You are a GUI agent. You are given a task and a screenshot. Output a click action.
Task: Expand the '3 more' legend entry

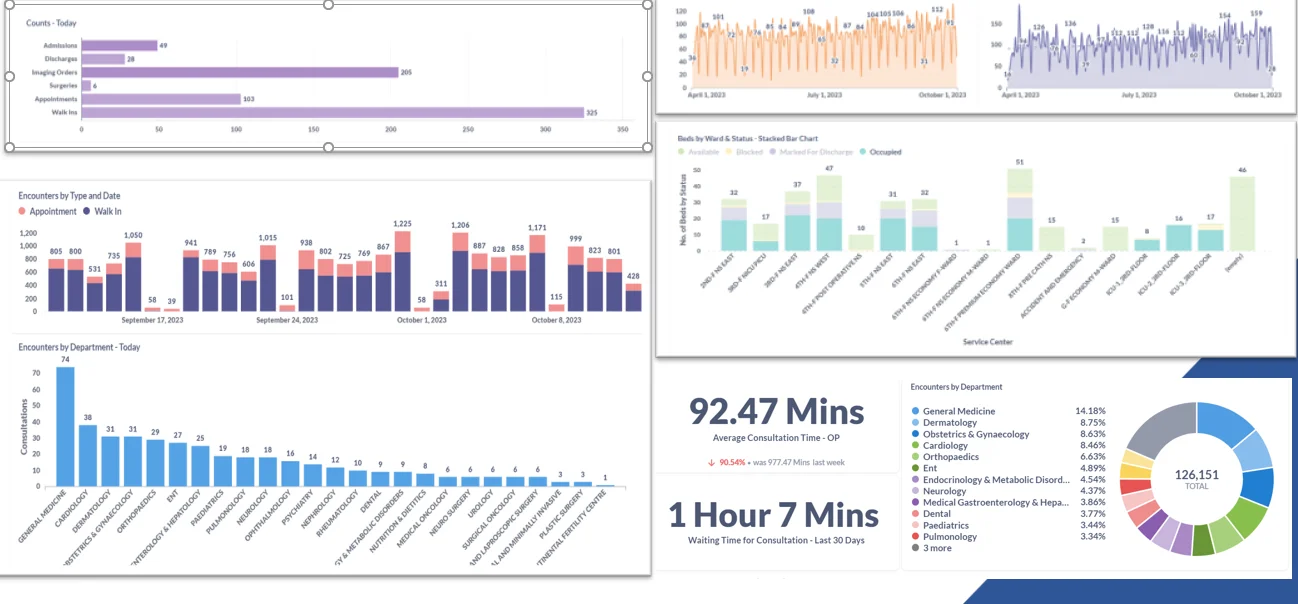931,548
